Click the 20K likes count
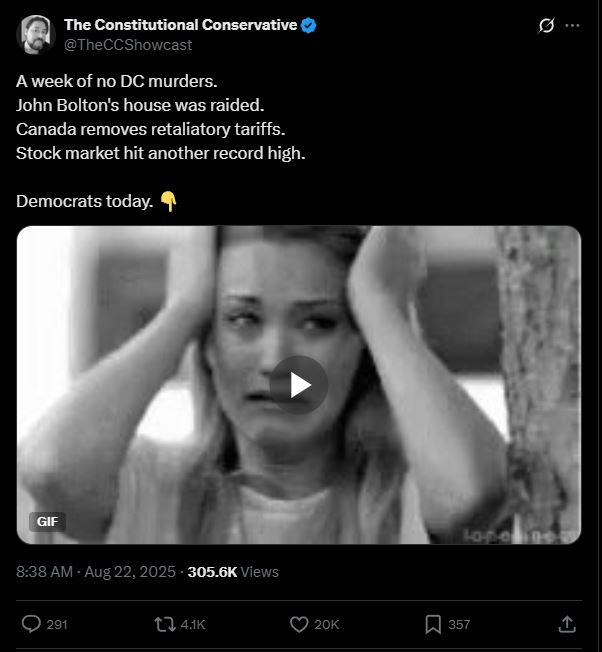Screen dimensions: 602x652 click(x=327, y=624)
